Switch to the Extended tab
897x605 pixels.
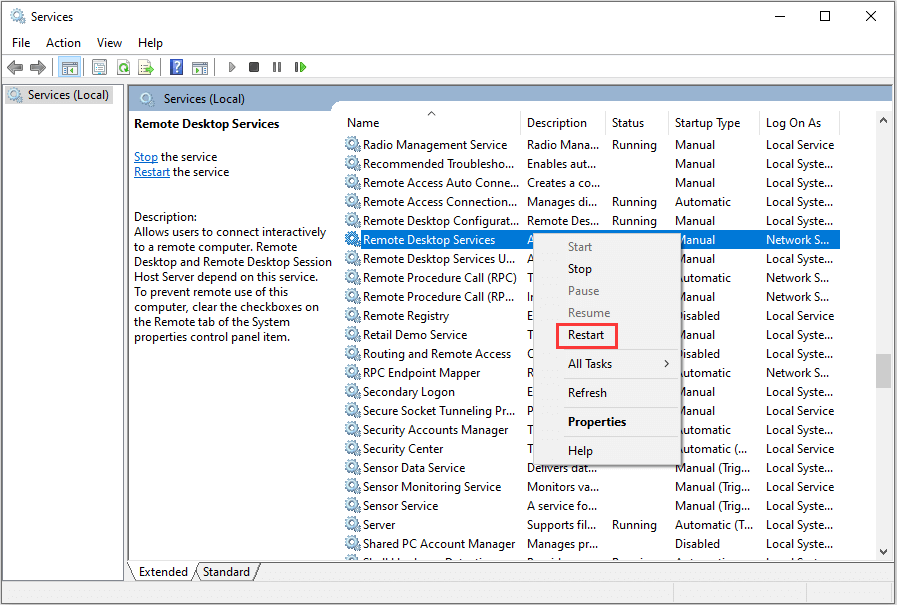163,572
